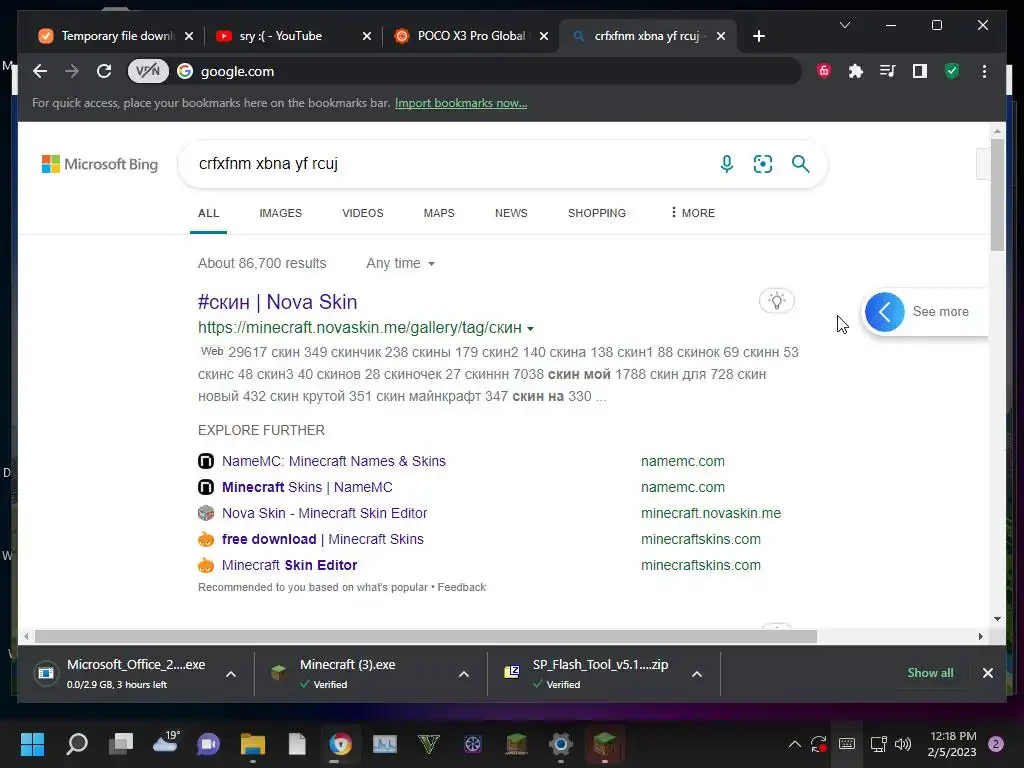The image size is (1024, 768).
Task: Click the lightbulb insights icon
Action: (x=776, y=301)
